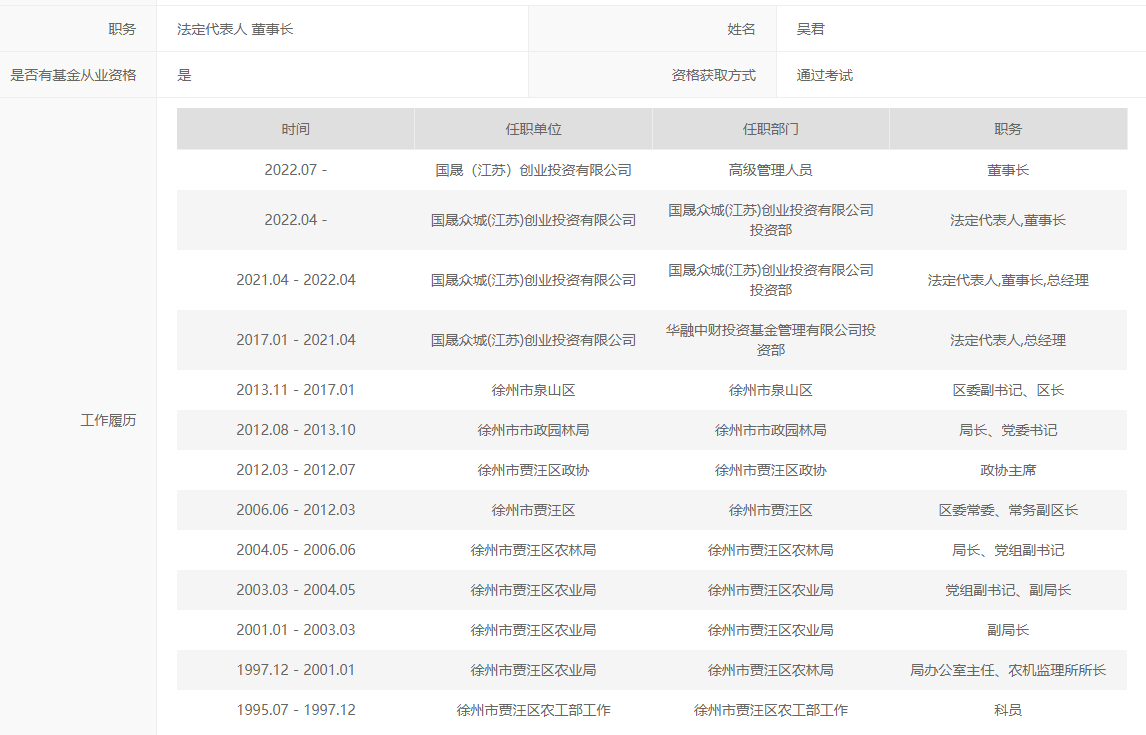
Task: Click the 职务 column header in the work history table
Action: [x=1007, y=129]
